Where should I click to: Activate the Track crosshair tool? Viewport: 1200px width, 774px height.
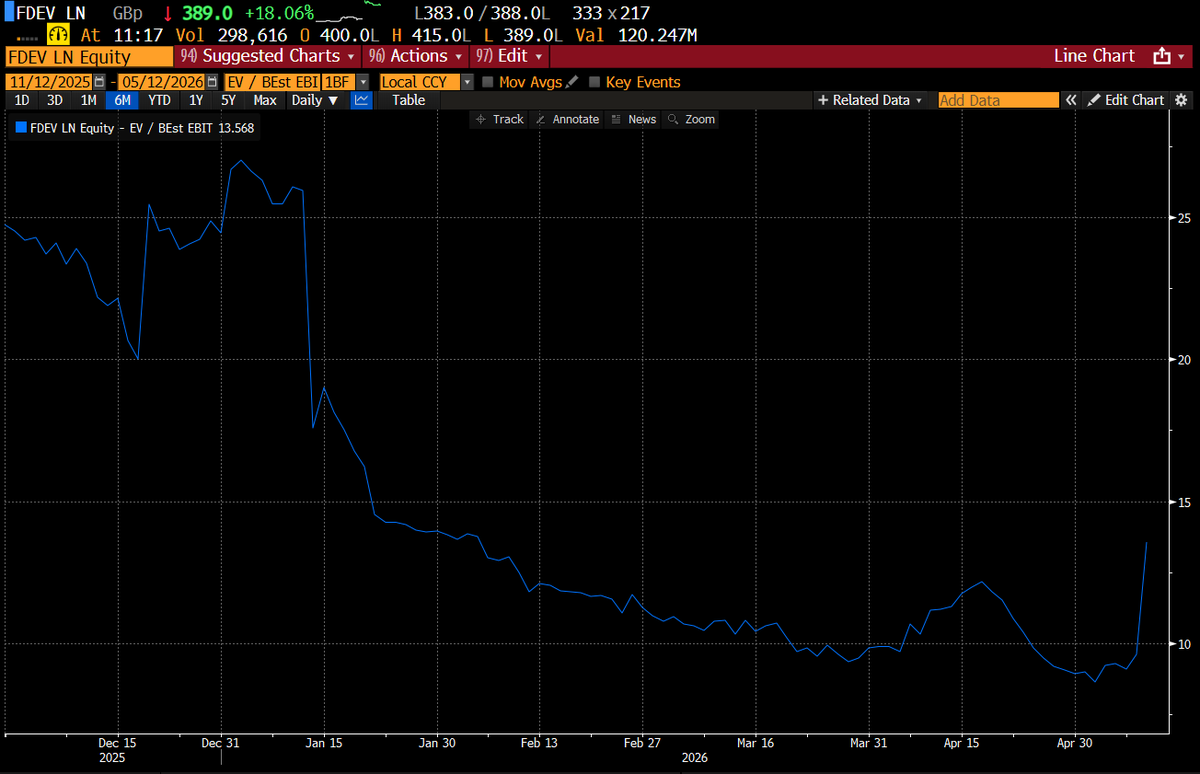(x=500, y=119)
